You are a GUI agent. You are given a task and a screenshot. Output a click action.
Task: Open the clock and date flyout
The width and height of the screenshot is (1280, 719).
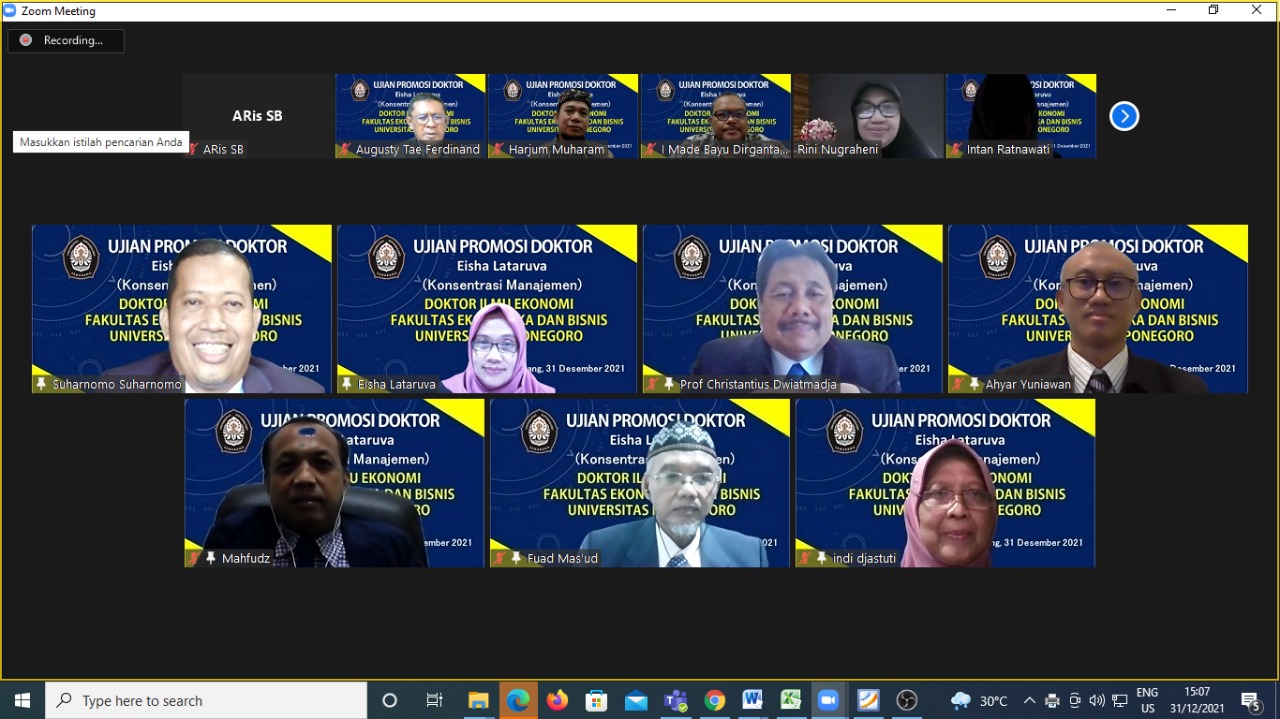point(1197,700)
